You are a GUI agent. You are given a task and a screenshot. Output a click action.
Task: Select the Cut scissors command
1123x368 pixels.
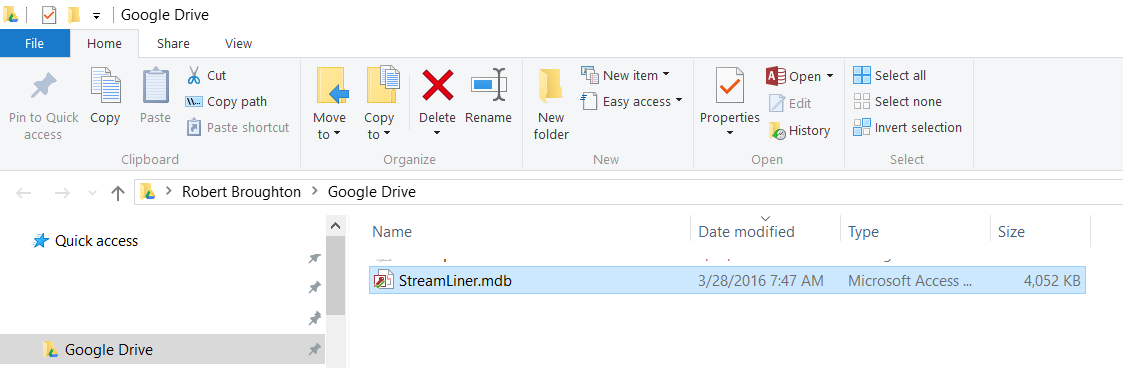coord(206,75)
